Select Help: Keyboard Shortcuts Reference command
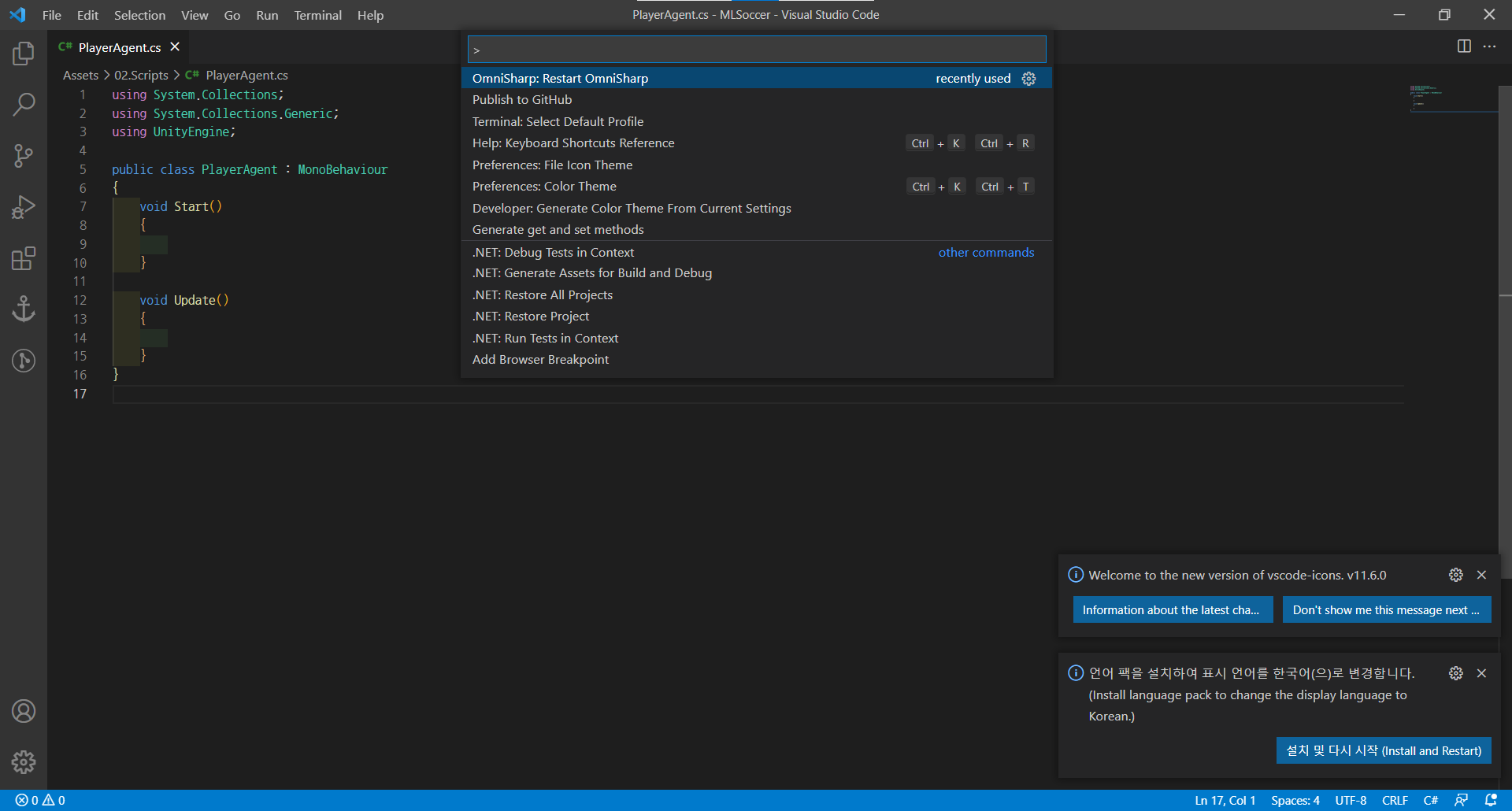Screen dimensions: 1512x811 (x=757, y=143)
